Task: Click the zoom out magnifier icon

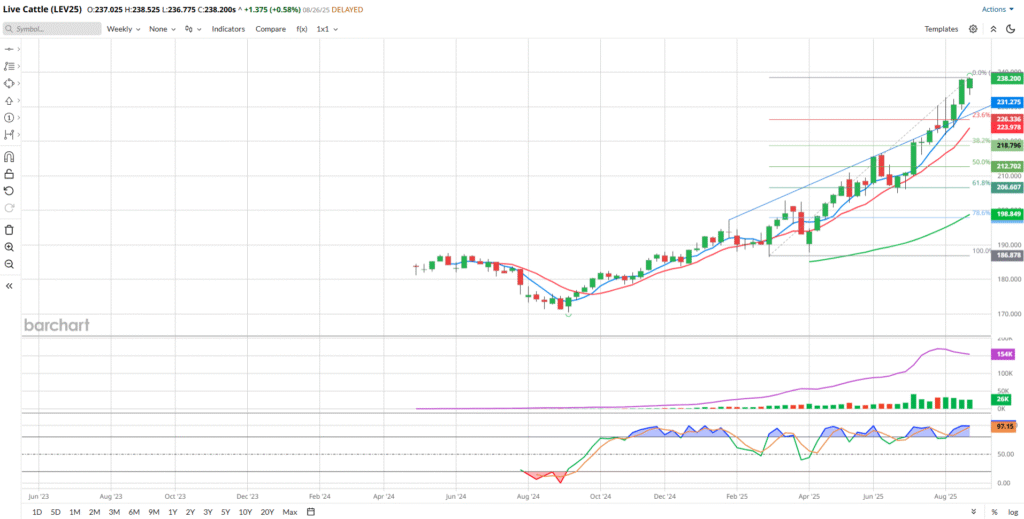Action: pyautogui.click(x=9, y=264)
